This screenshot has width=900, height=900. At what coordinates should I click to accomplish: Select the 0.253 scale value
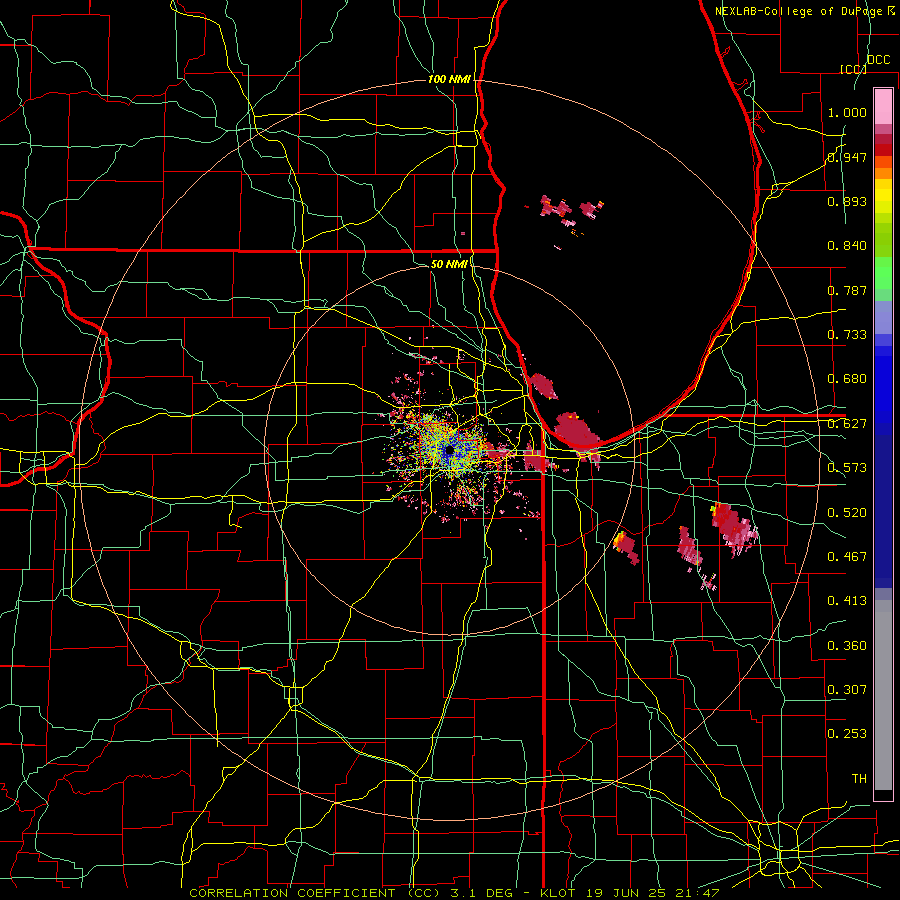847,734
